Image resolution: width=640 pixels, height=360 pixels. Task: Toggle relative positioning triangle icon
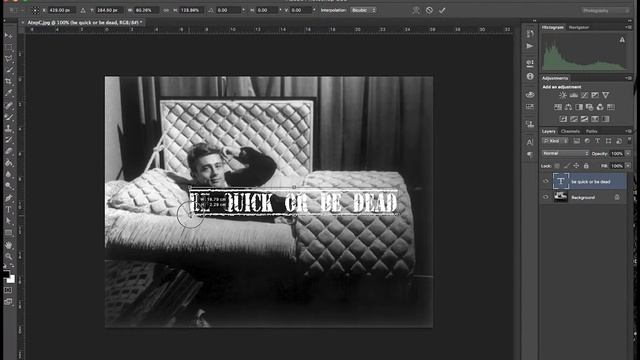[83, 10]
